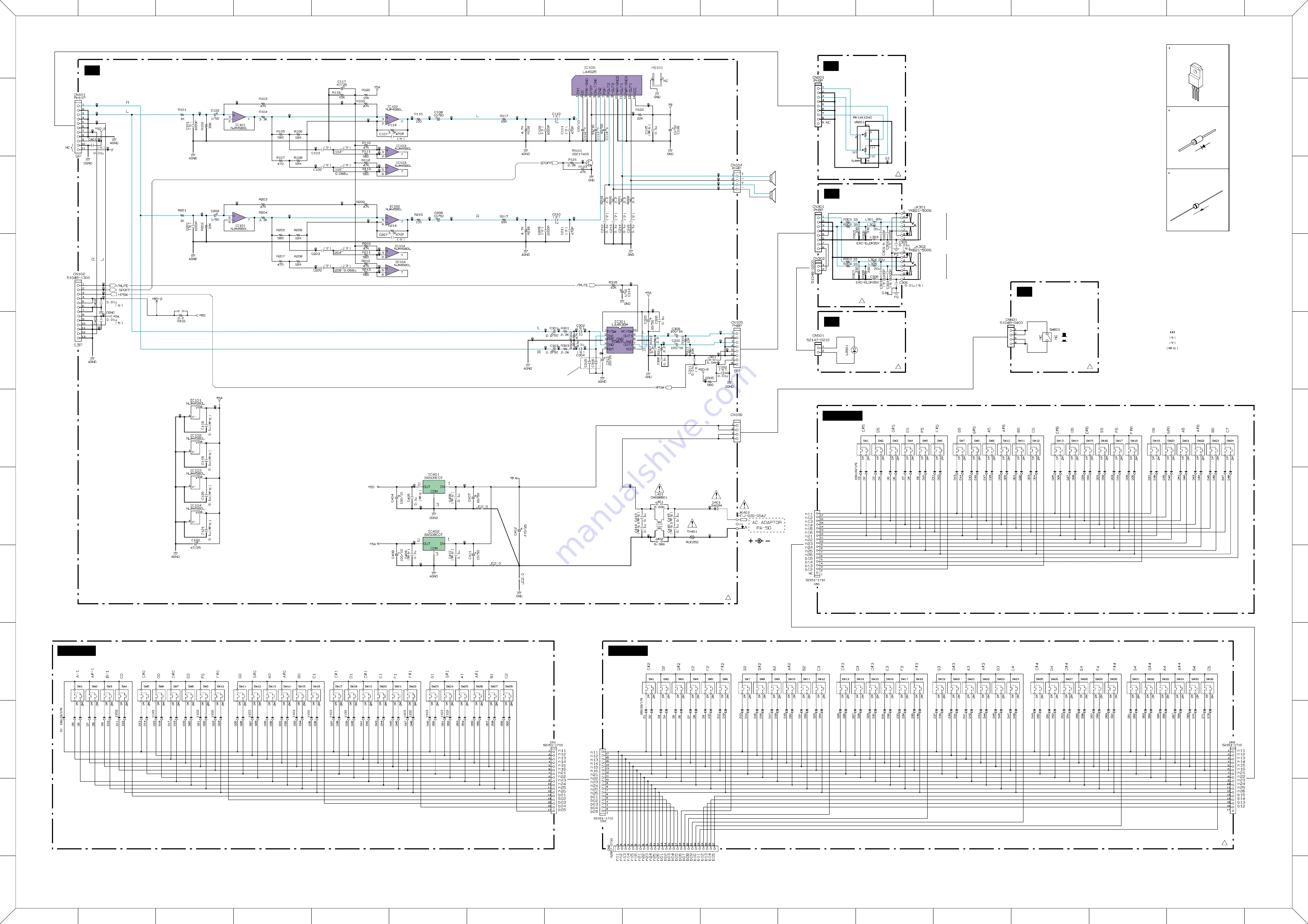Screen dimensions: 1308x924
Task: Click the CN104 XH4P speaker connector
Action: [x=737, y=182]
